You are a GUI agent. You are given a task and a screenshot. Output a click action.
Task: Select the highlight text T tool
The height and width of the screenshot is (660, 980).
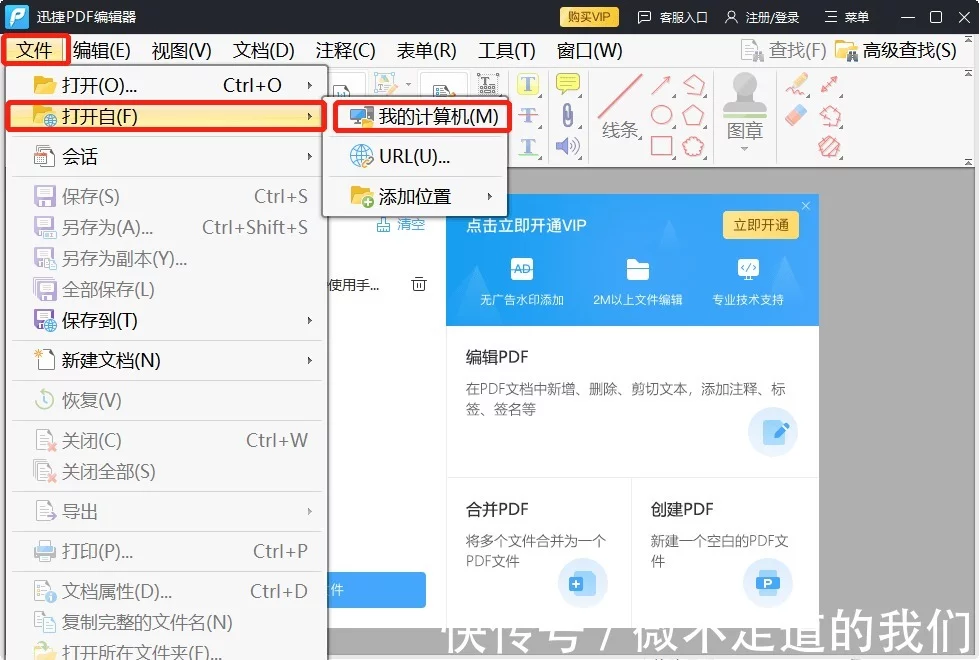pos(528,84)
